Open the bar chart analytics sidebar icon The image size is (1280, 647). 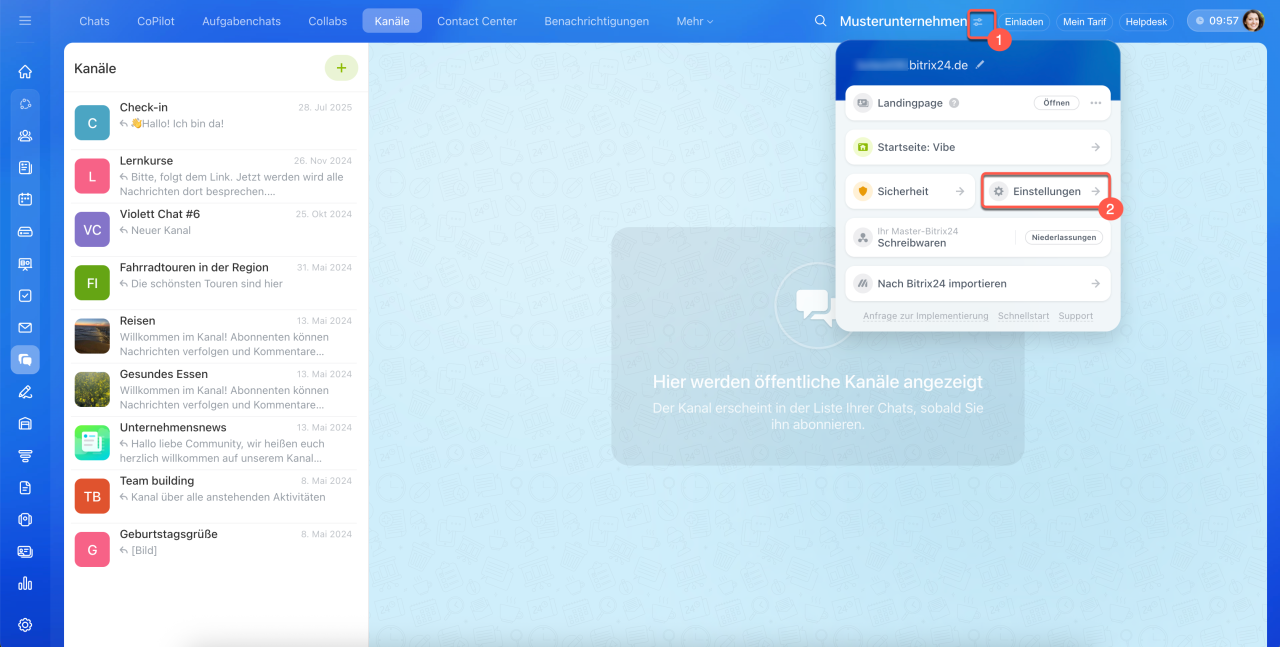(x=25, y=583)
